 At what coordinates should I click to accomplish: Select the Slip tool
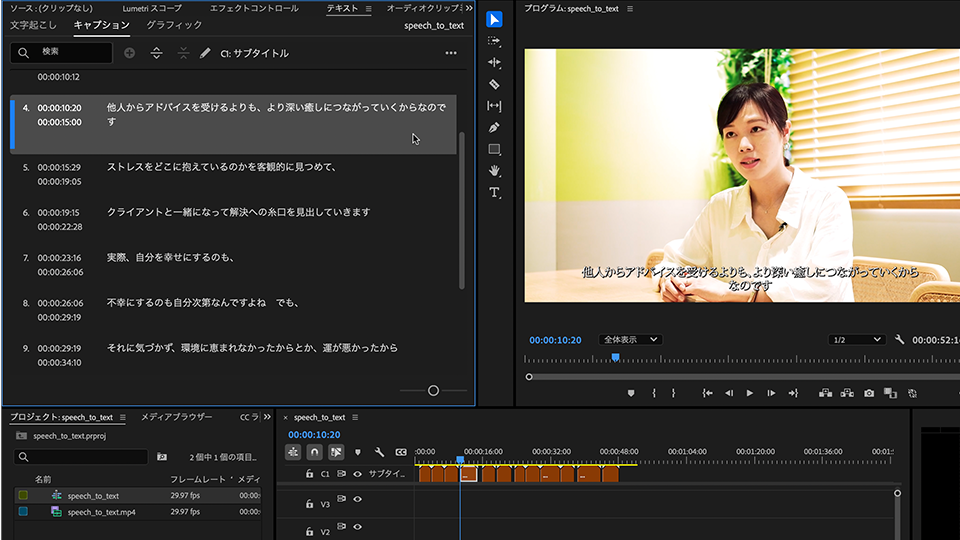[494, 106]
